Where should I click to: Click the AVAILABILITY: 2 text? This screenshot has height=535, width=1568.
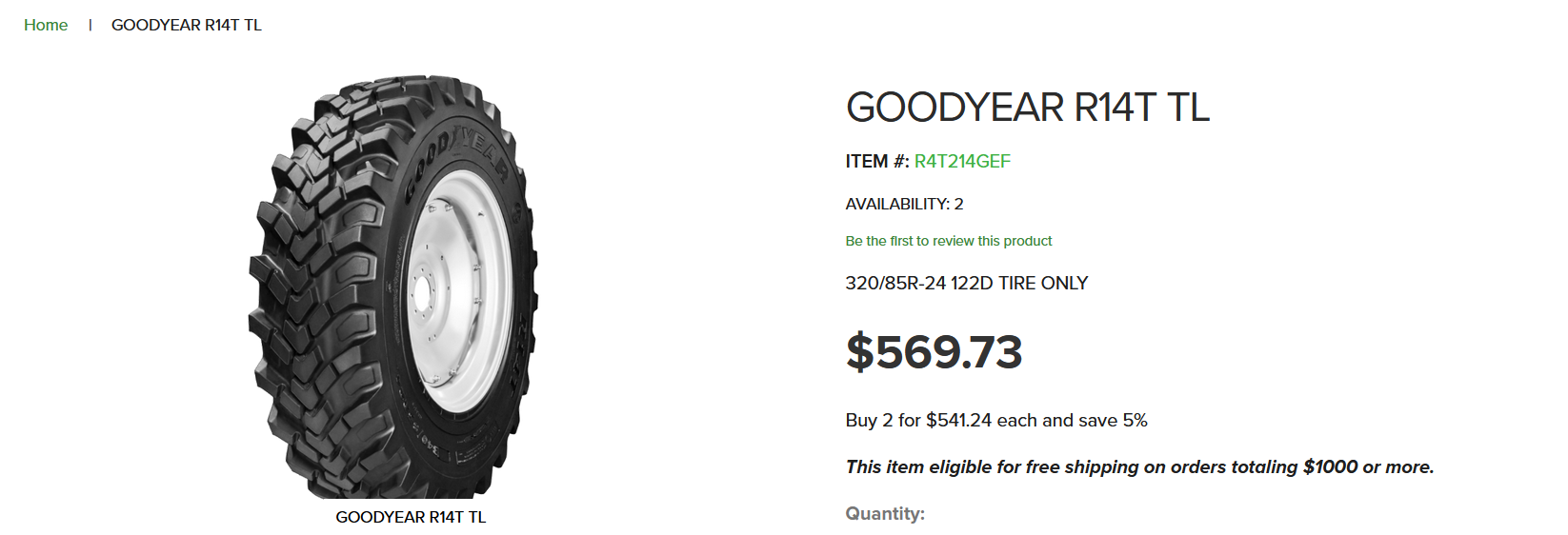[x=904, y=204]
